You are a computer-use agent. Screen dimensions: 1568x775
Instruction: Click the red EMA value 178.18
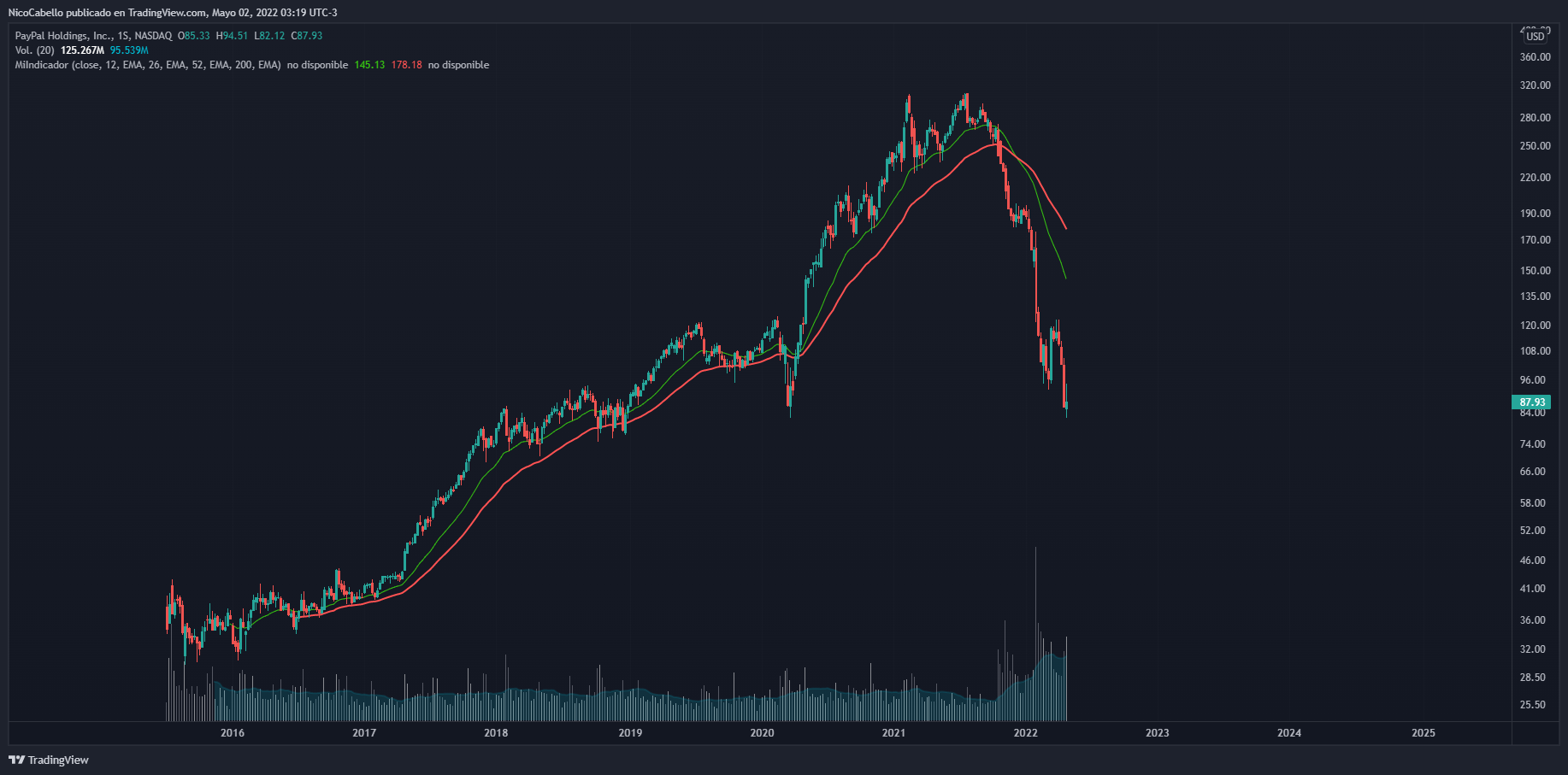click(407, 65)
